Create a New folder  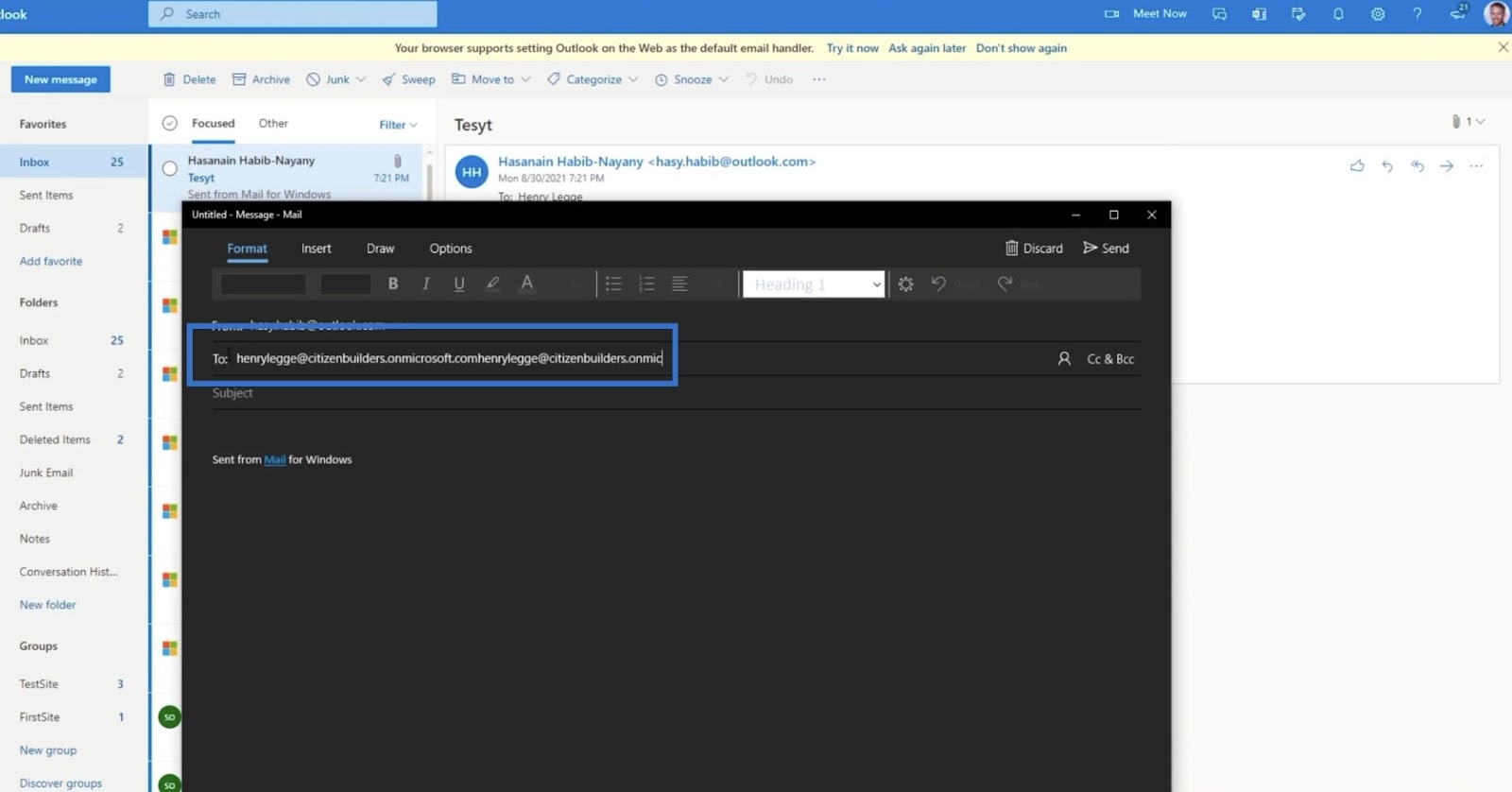(x=47, y=605)
